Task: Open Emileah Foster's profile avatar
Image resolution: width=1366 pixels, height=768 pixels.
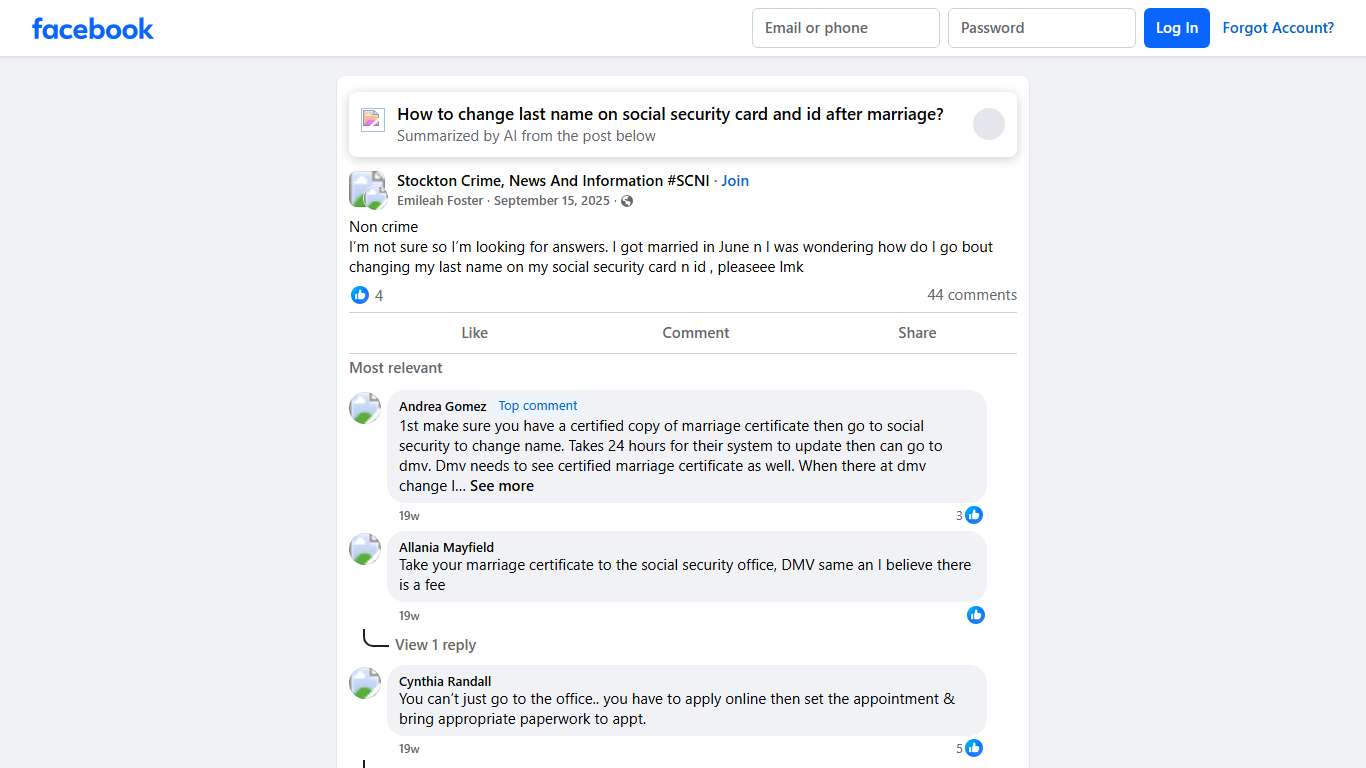Action: [x=366, y=189]
